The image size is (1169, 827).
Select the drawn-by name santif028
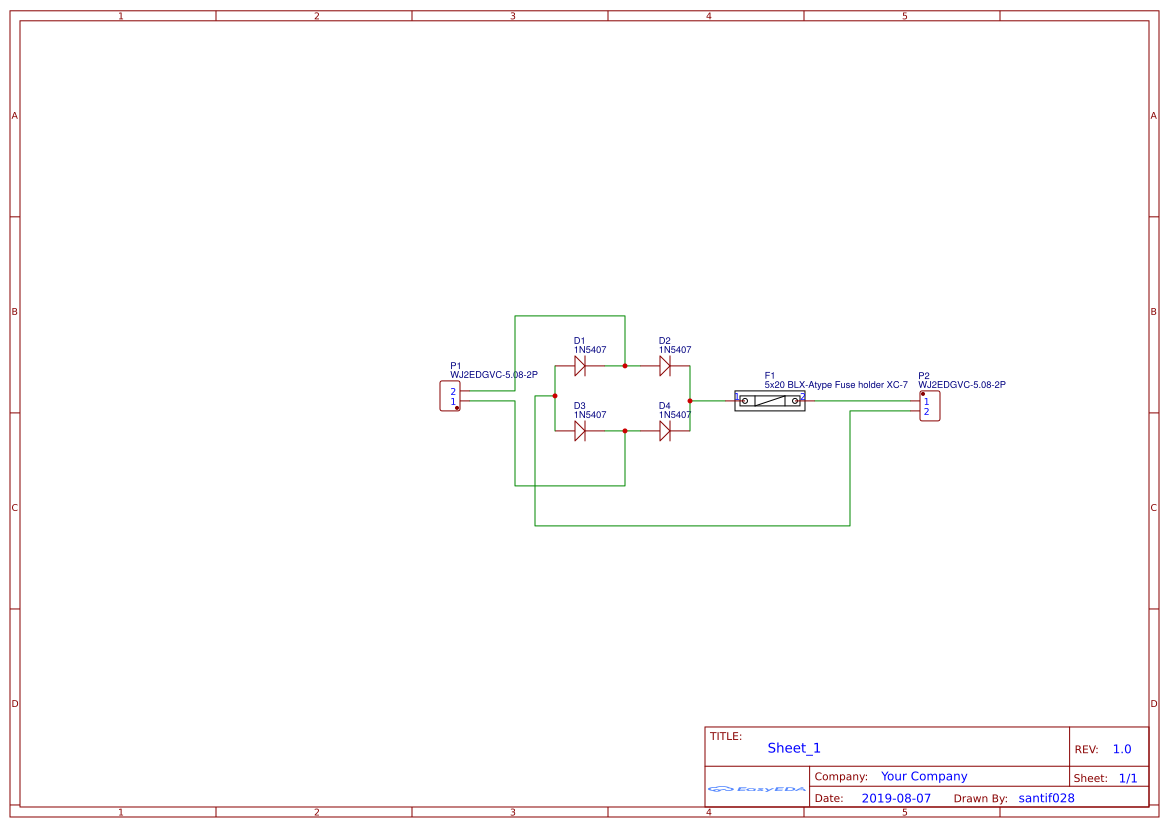(x=1046, y=798)
